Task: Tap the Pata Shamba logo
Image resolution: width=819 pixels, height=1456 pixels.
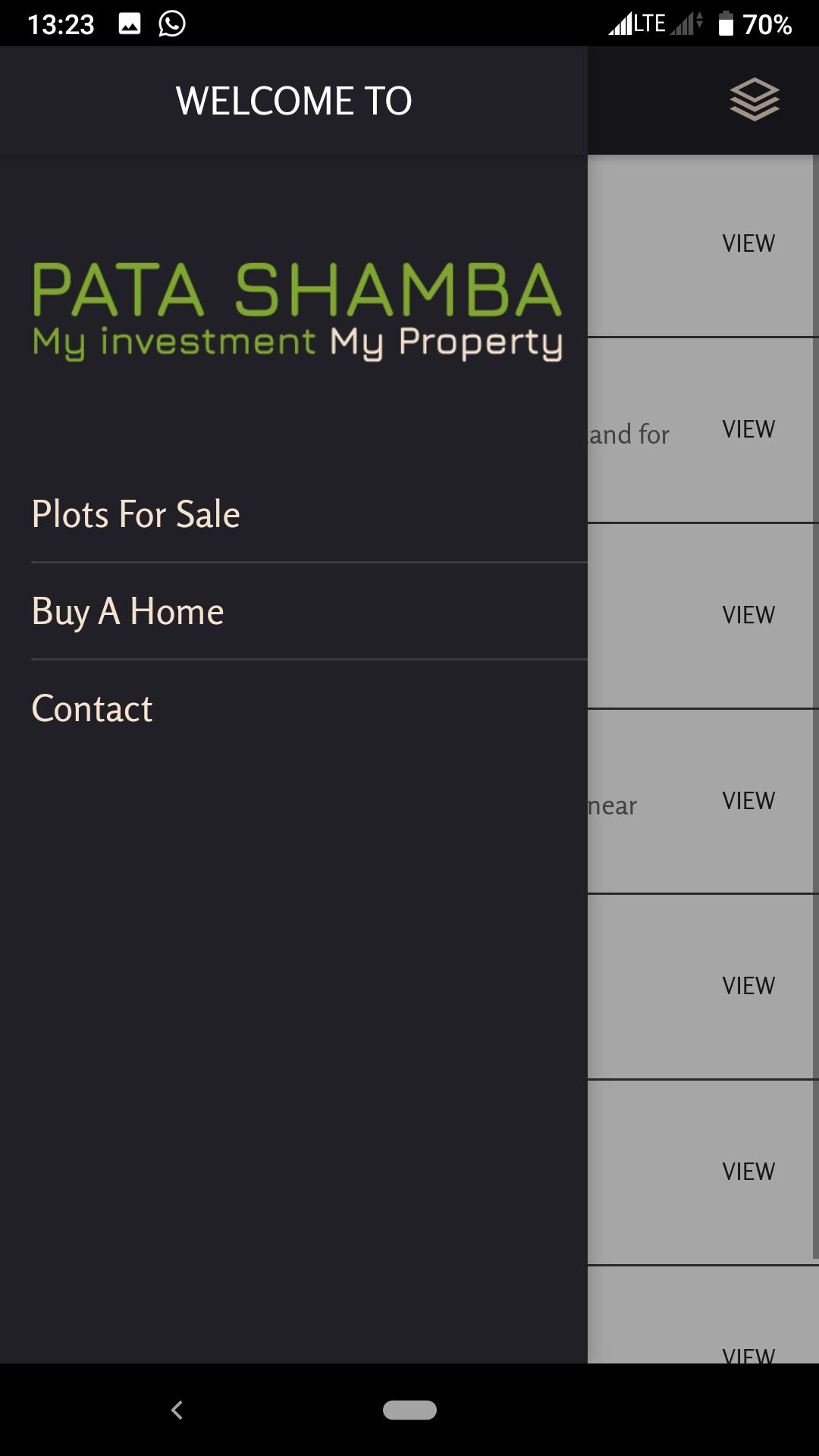Action: (297, 311)
